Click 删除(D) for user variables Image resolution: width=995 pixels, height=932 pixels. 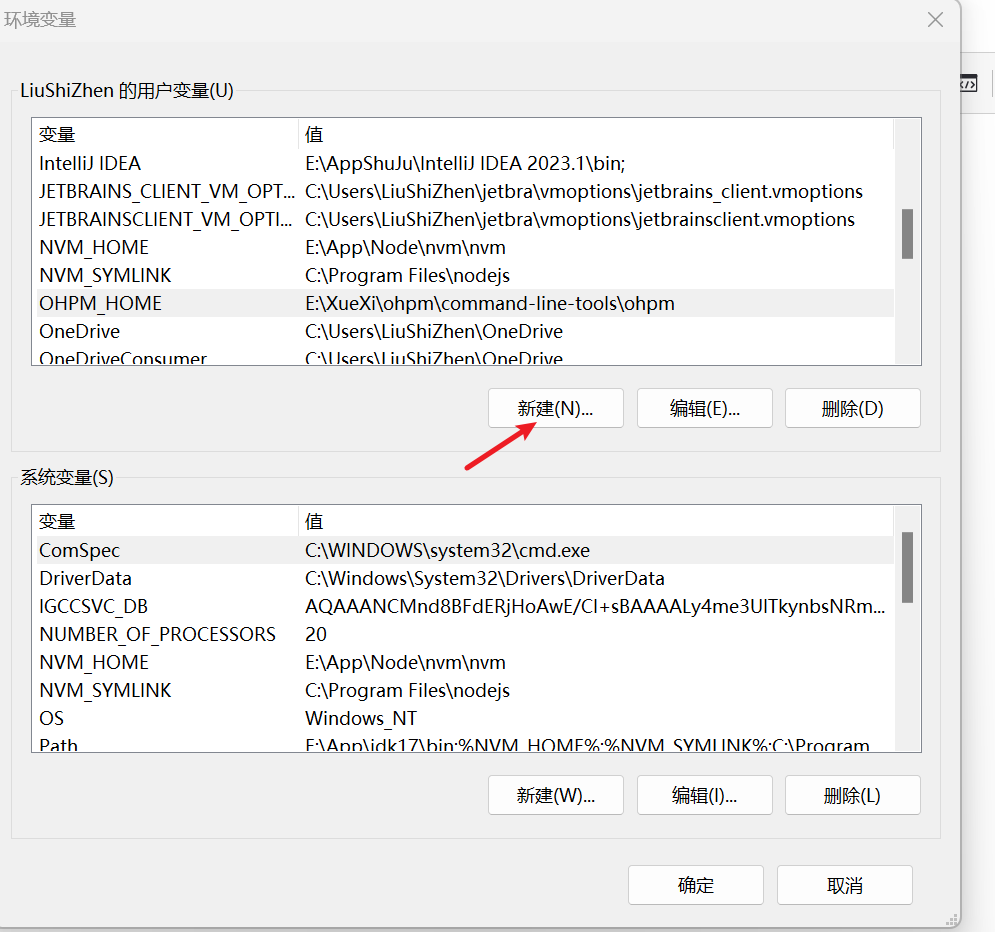(x=852, y=408)
